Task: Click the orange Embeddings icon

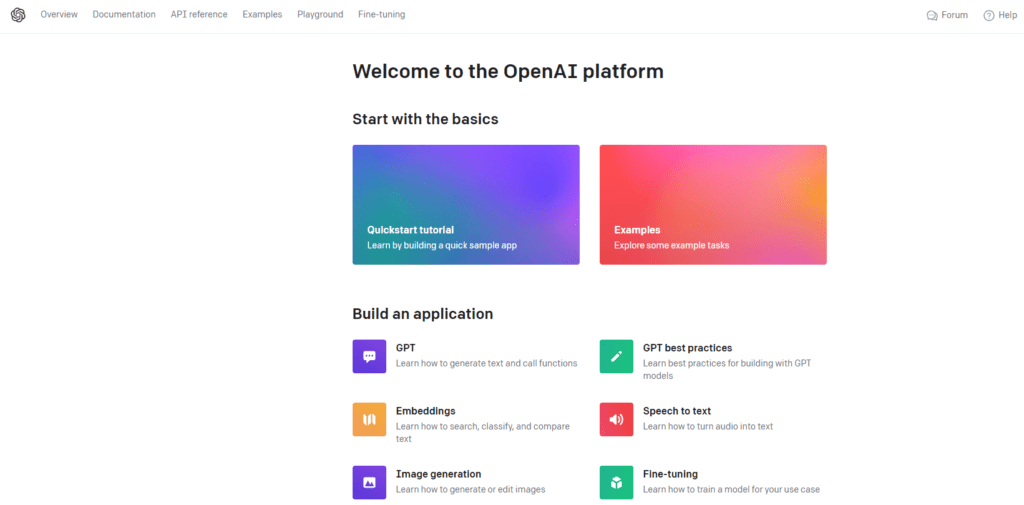Action: click(x=369, y=419)
